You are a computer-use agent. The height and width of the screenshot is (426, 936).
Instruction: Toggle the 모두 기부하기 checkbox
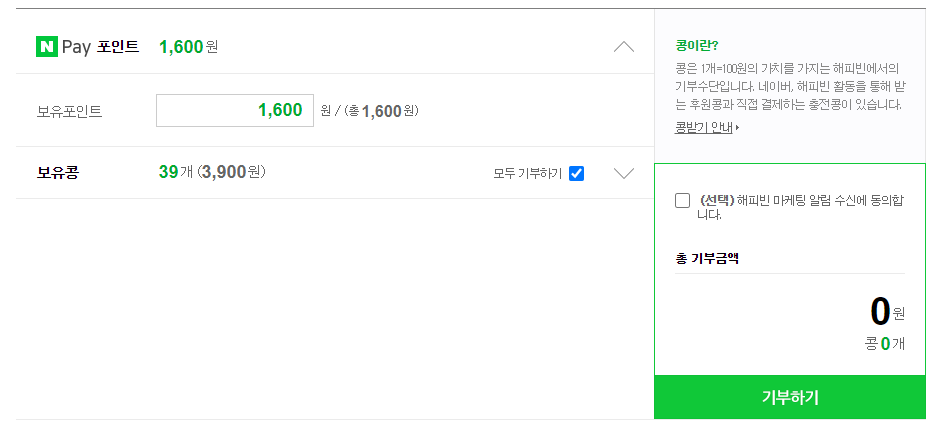(x=576, y=173)
